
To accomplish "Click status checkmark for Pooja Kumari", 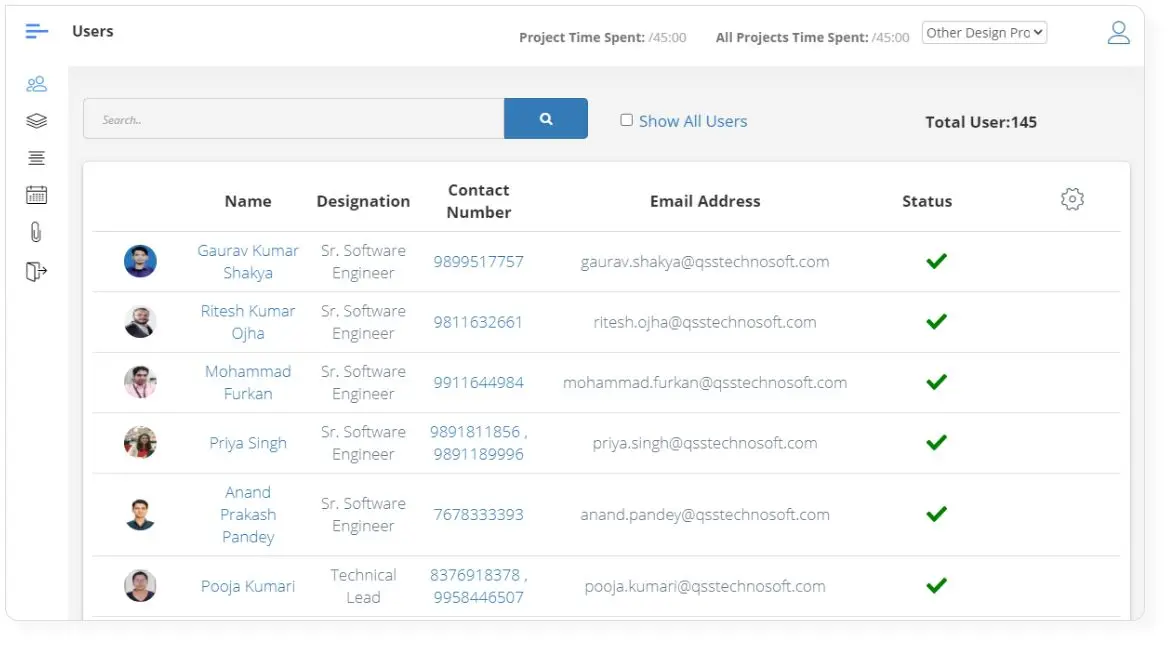I will tap(936, 586).
